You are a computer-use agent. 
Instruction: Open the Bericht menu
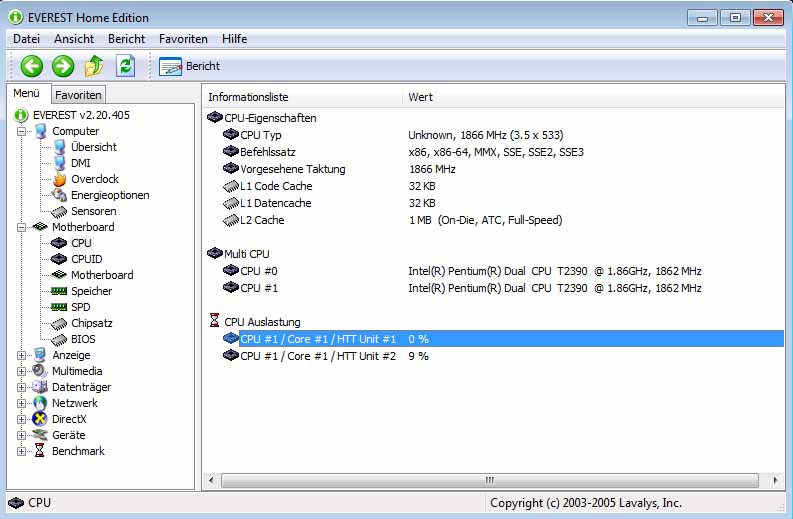126,39
